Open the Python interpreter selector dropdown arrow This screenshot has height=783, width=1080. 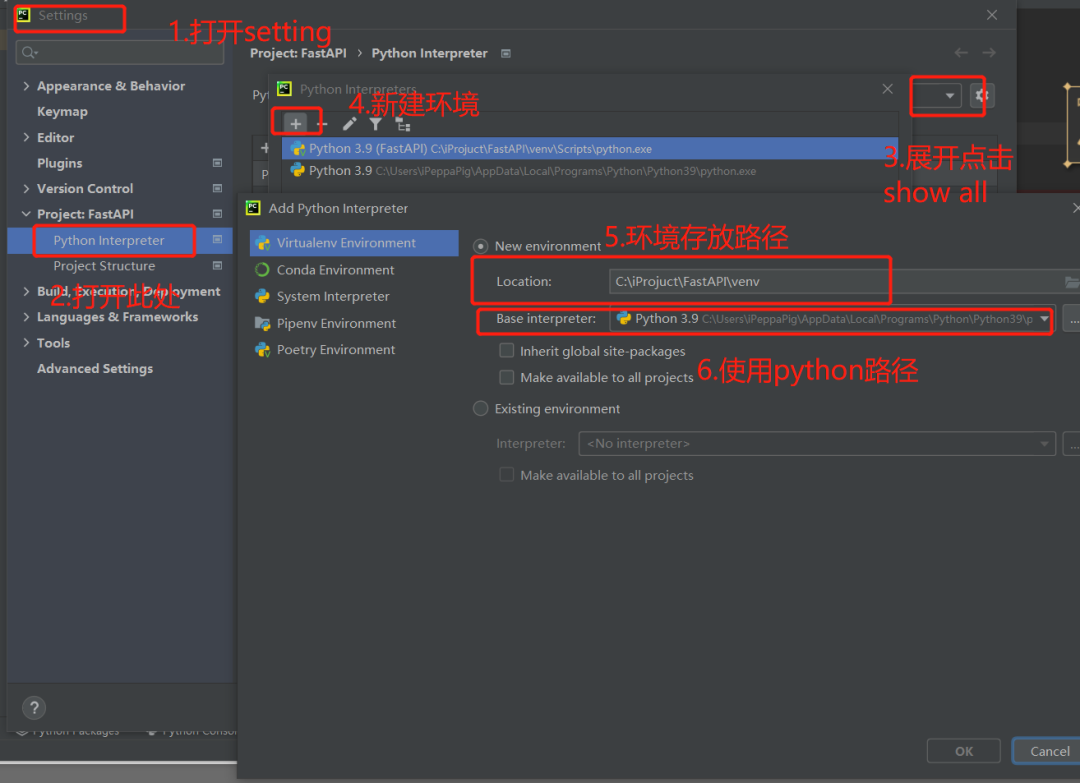coord(950,96)
